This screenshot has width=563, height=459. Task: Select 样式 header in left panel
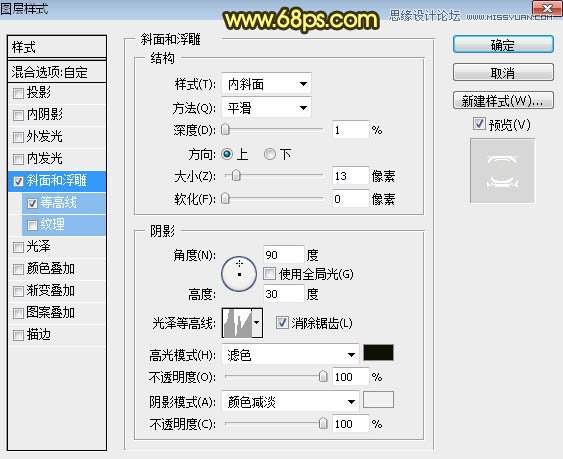pos(57,47)
